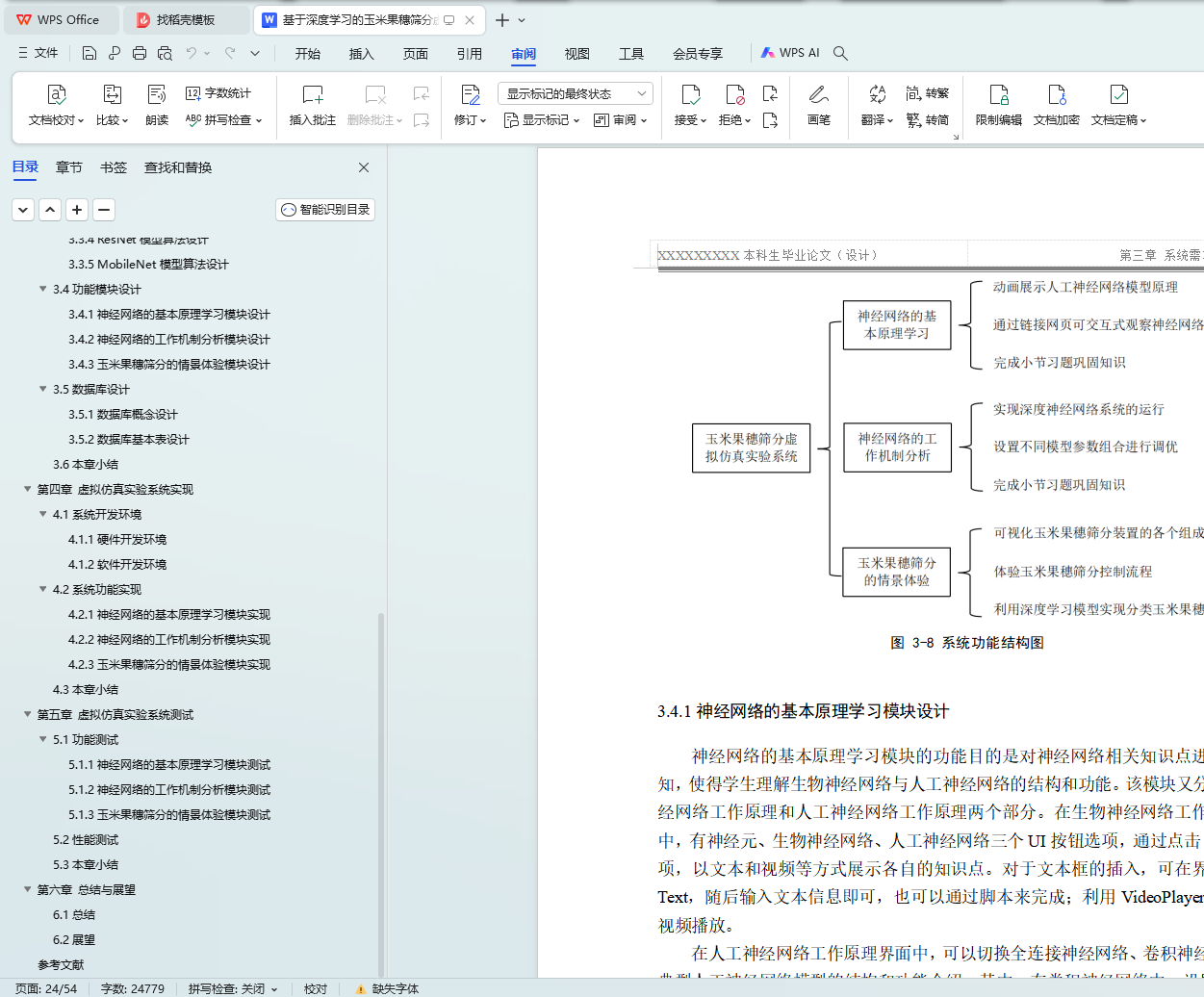1204x997 pixels.
Task: Click 插入批注 insert comment icon
Action: tap(313, 94)
